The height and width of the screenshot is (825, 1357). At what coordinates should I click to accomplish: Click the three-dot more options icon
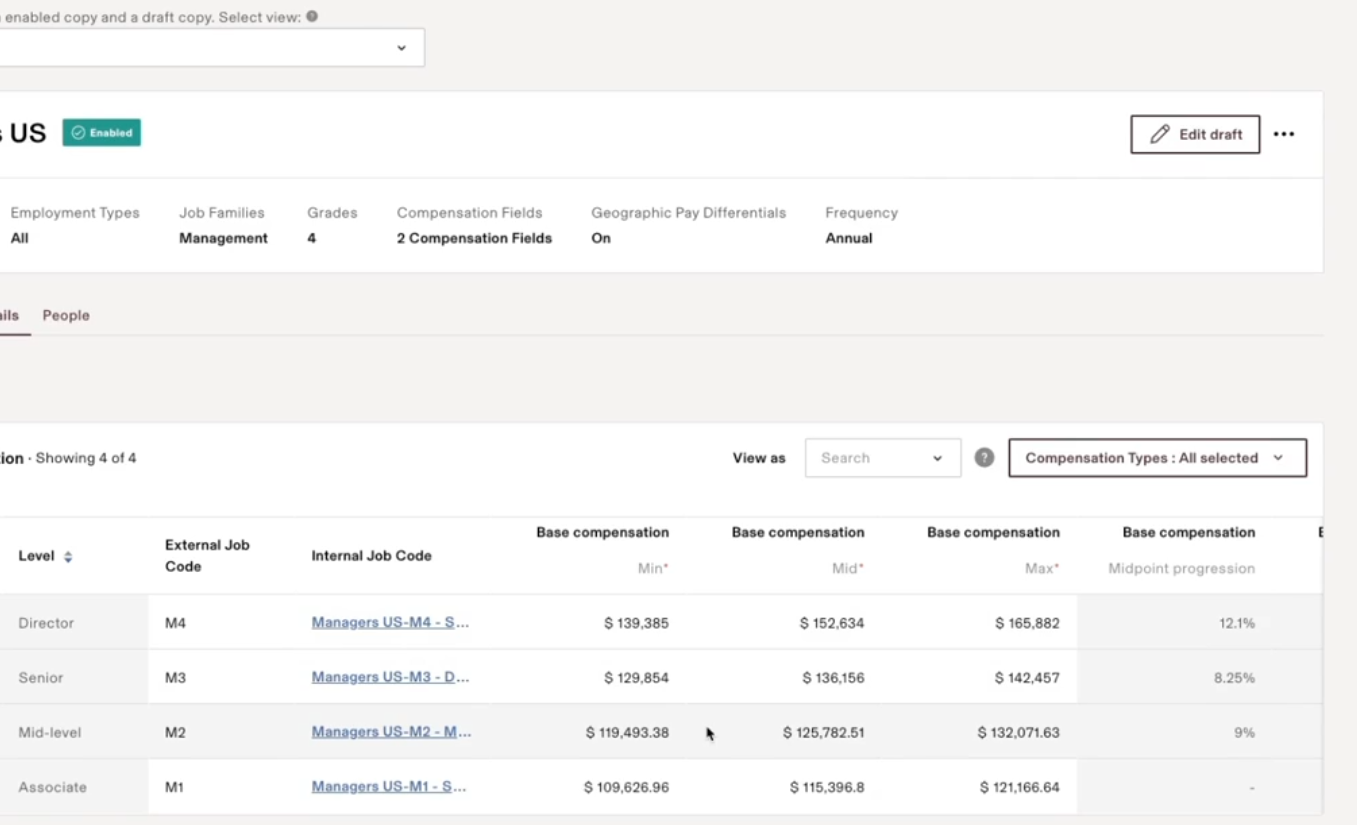1284,134
